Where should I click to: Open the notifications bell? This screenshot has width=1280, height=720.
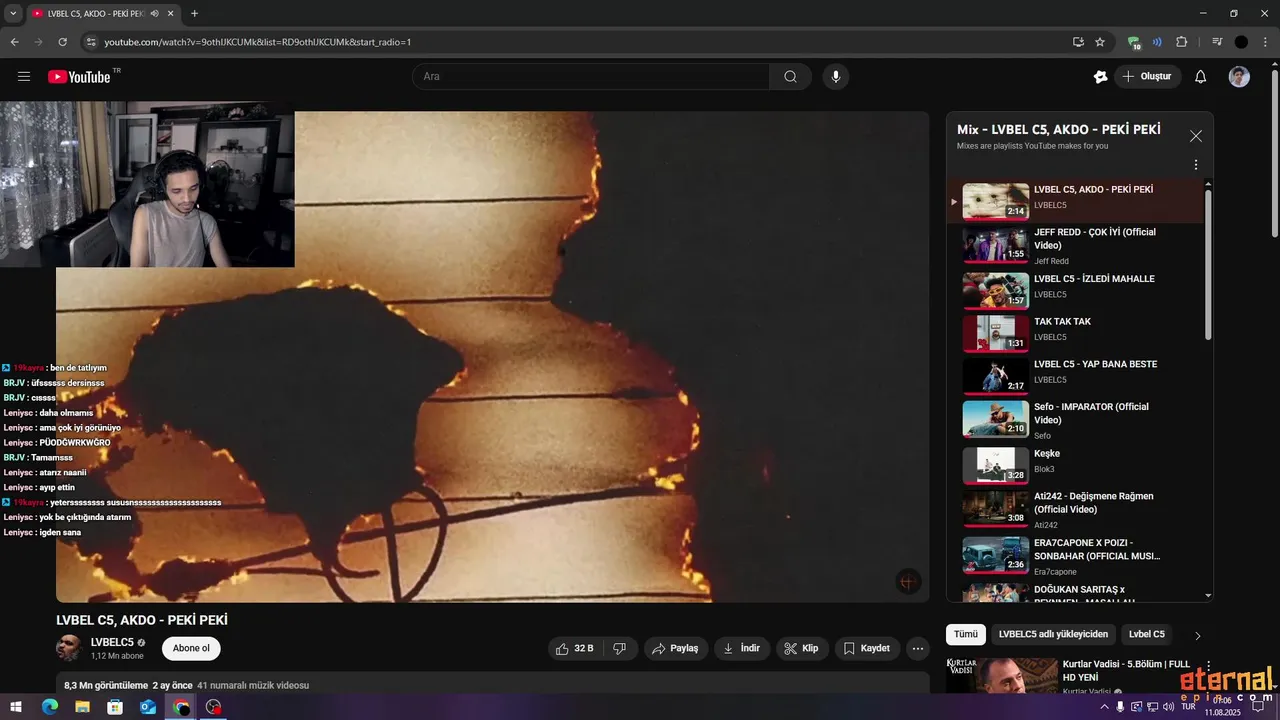tap(1200, 77)
